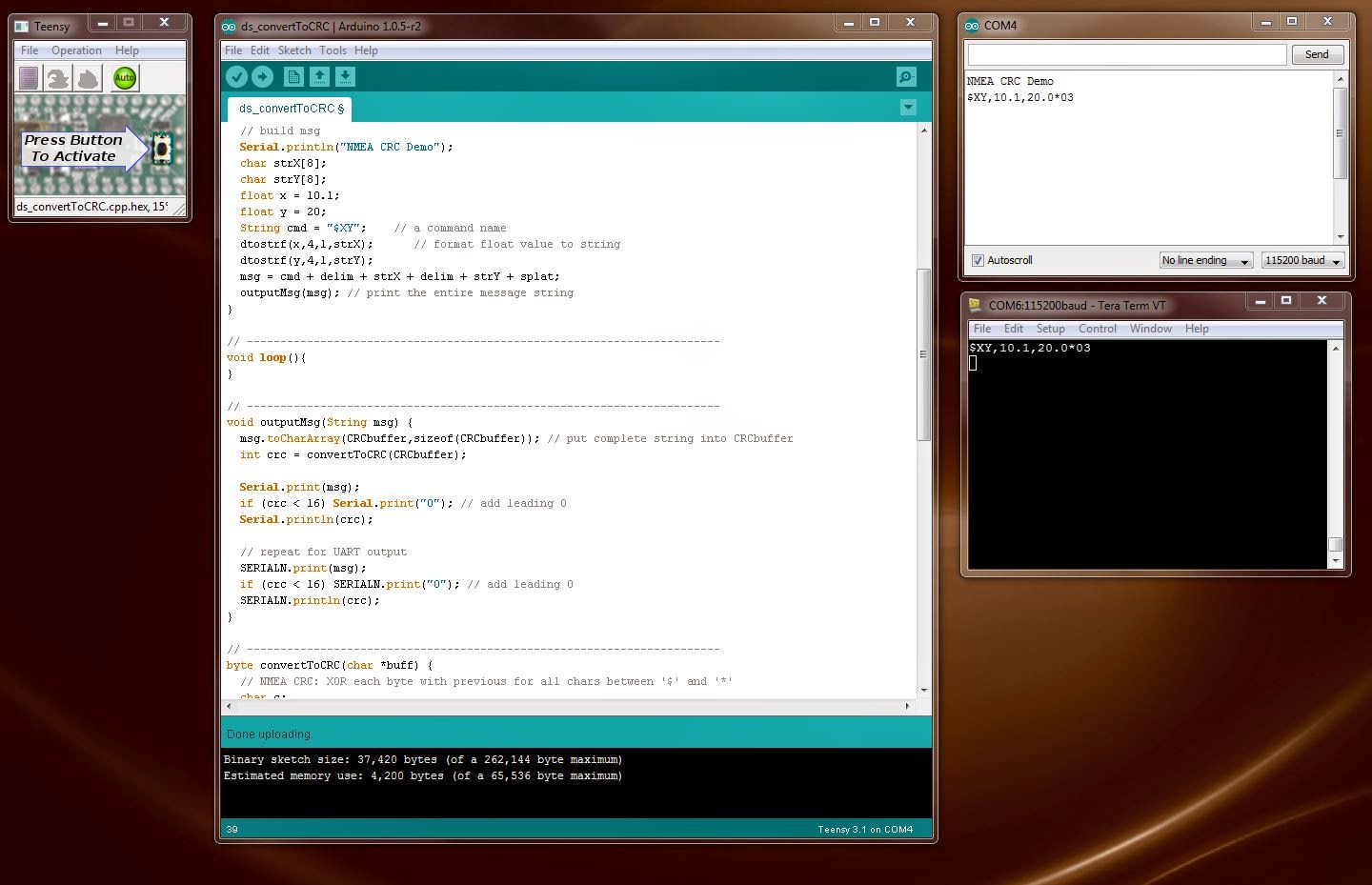
Task: Open the Tera Term Window menu
Action: coord(1150,329)
